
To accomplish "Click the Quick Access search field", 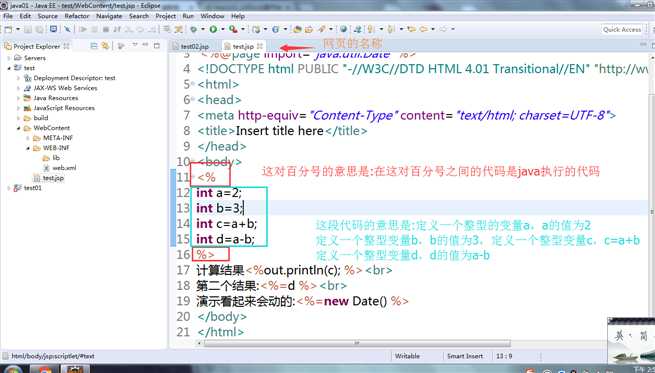I will click(622, 29).
